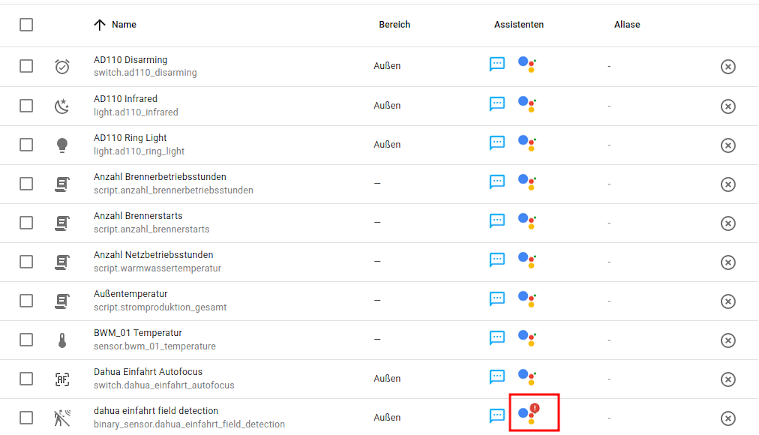Remove AD110 Ring Light using the circled X

728,144
